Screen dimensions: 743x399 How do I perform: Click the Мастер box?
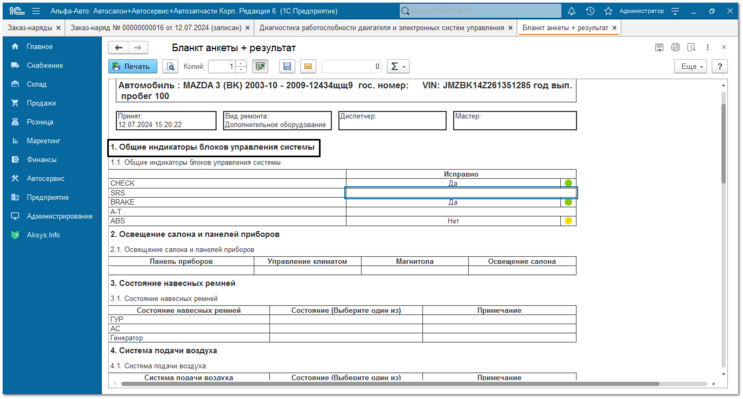515,120
